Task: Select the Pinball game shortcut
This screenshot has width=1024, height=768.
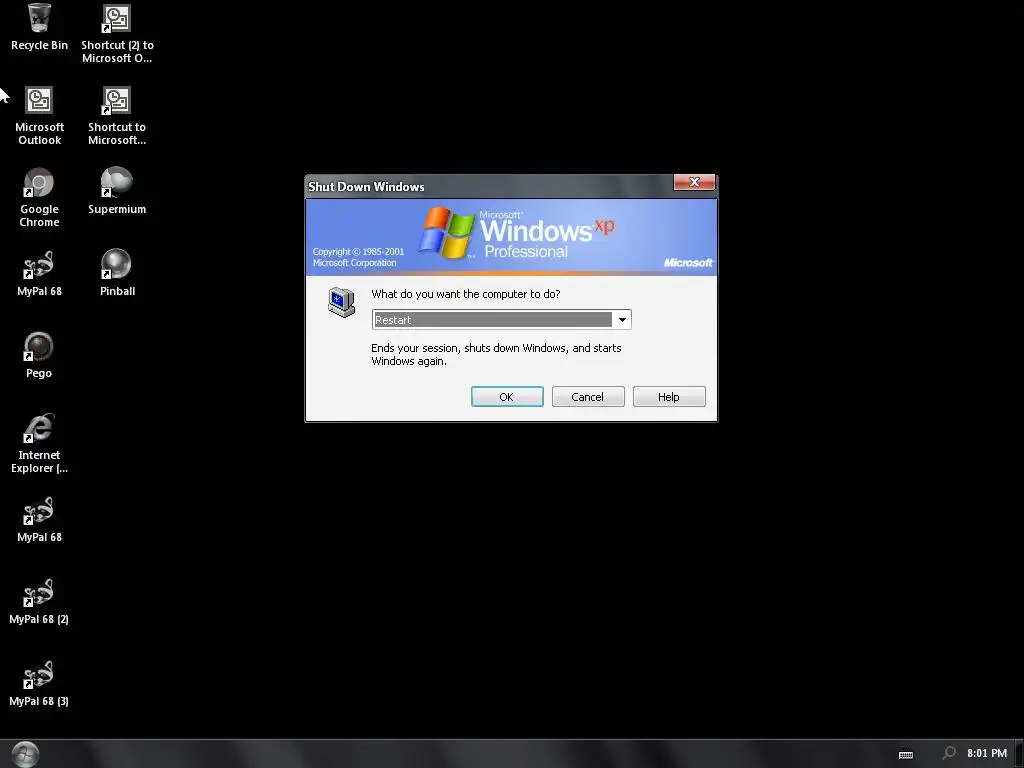Action: 117,274
